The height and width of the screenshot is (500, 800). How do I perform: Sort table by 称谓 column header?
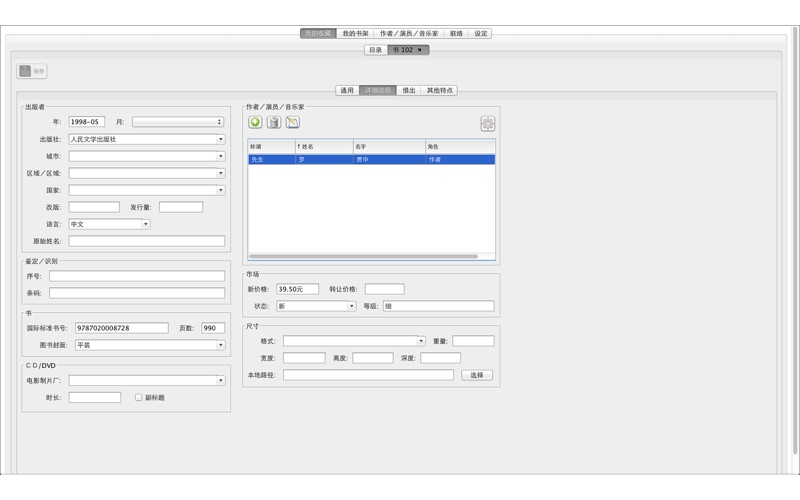tap(271, 146)
